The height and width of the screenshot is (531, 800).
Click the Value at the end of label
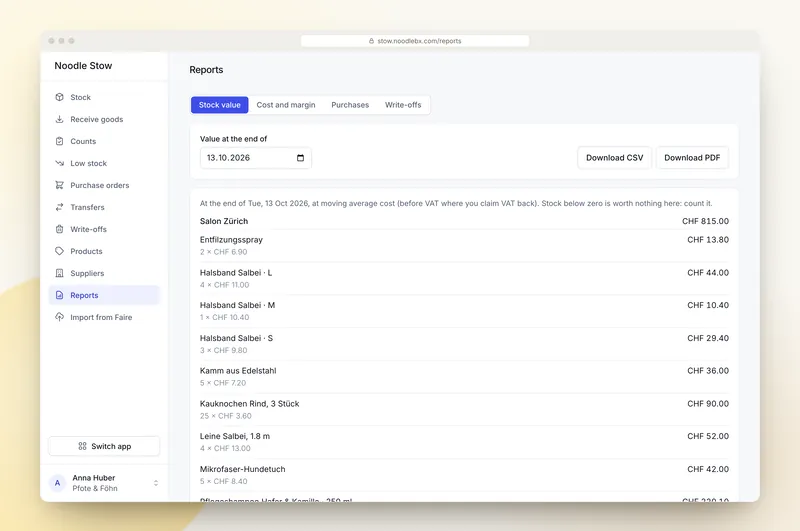233,139
